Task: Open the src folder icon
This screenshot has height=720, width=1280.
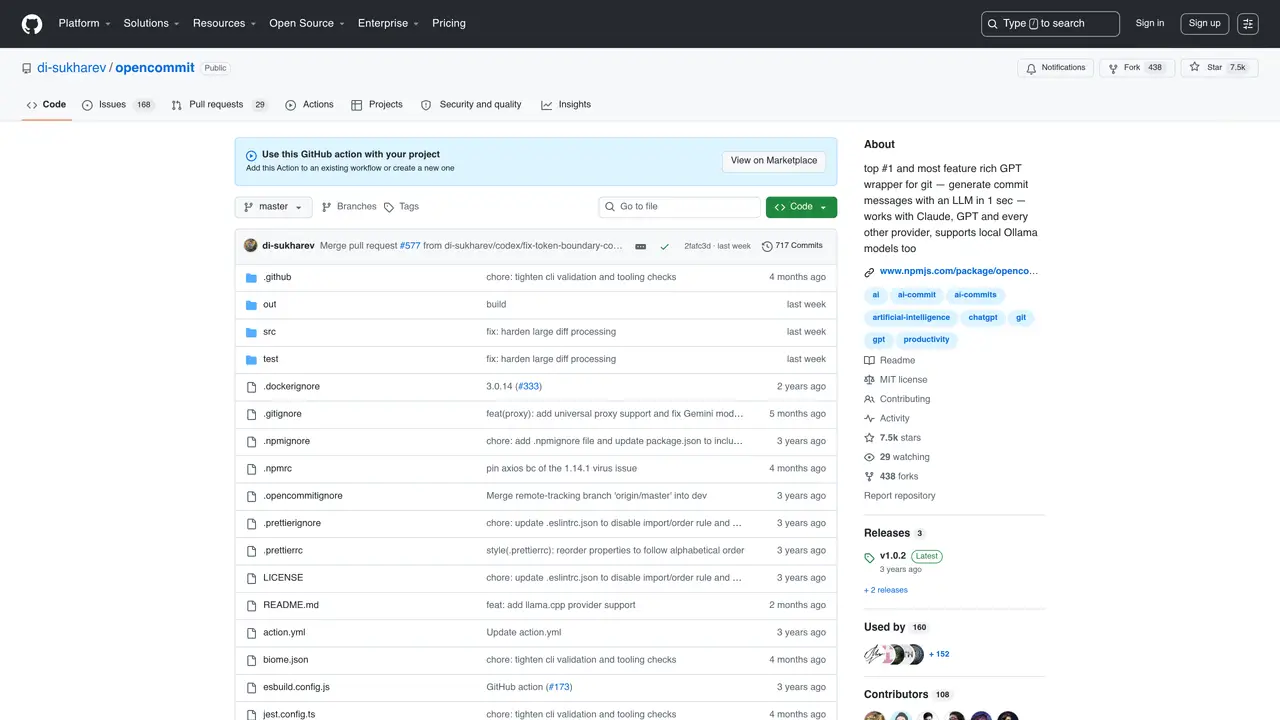Action: (x=252, y=332)
